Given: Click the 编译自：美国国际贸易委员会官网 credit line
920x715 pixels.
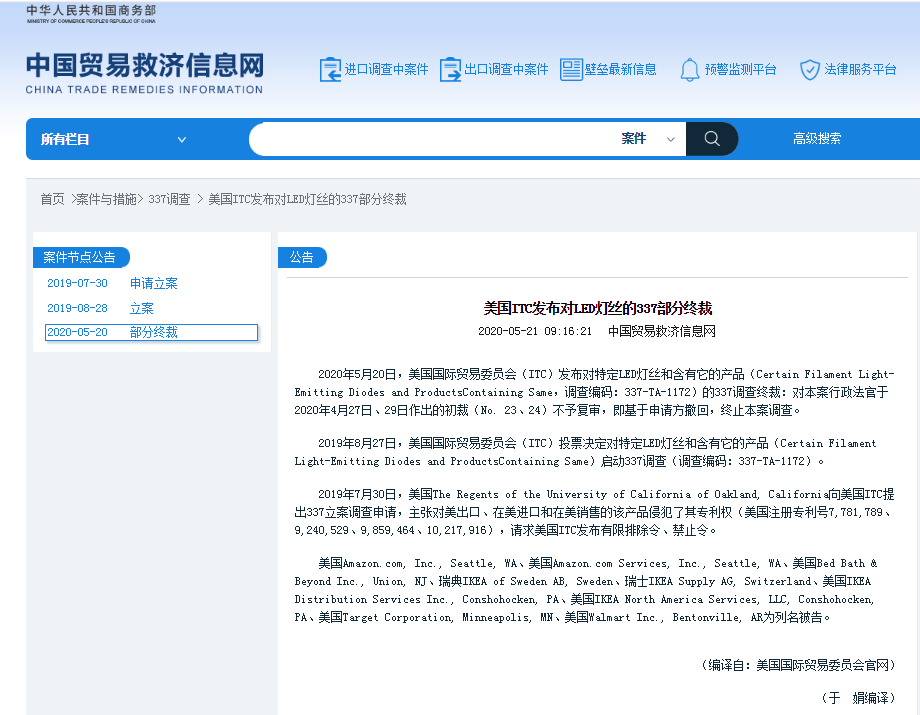Looking at the screenshot, I should click(x=798, y=665).
